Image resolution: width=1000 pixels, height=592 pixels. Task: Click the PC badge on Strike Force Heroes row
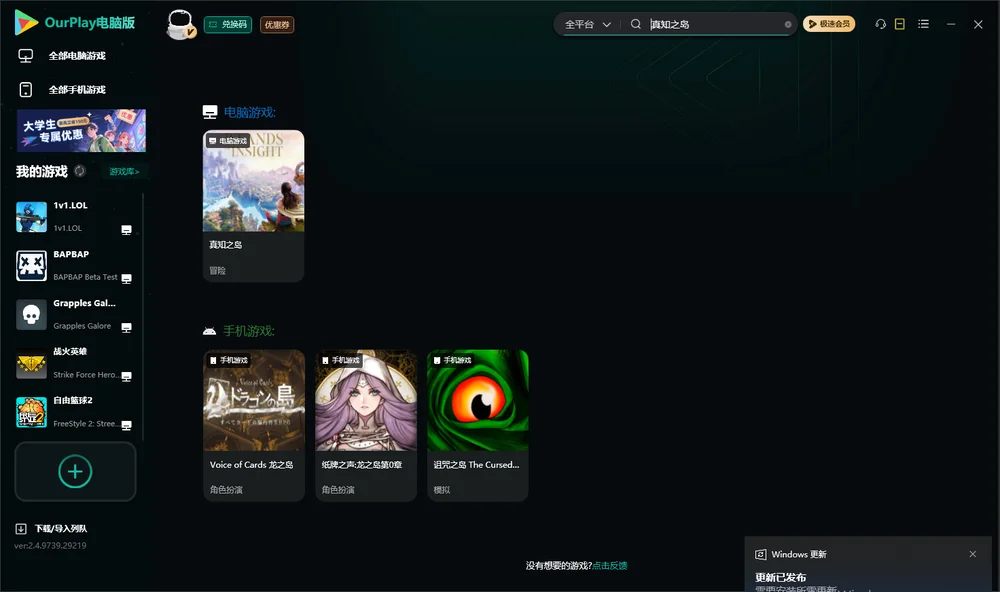tap(126, 376)
